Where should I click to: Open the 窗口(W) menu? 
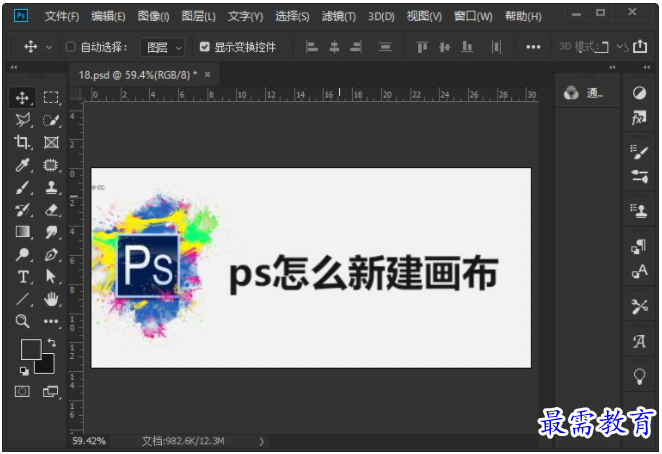coord(473,16)
